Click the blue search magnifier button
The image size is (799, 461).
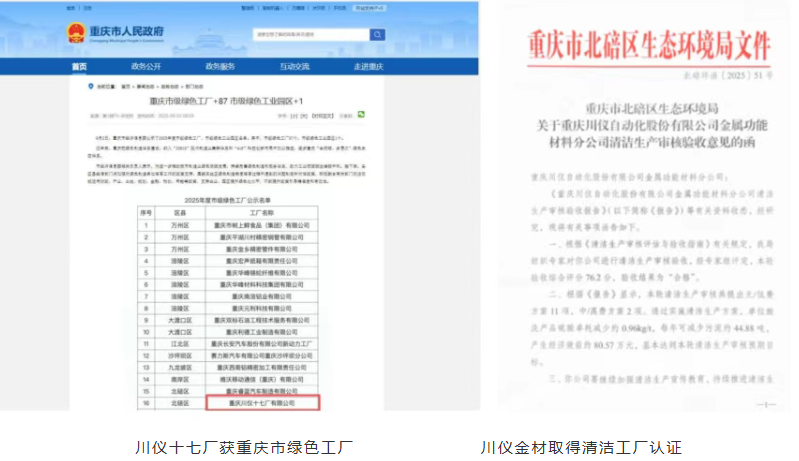(x=377, y=35)
